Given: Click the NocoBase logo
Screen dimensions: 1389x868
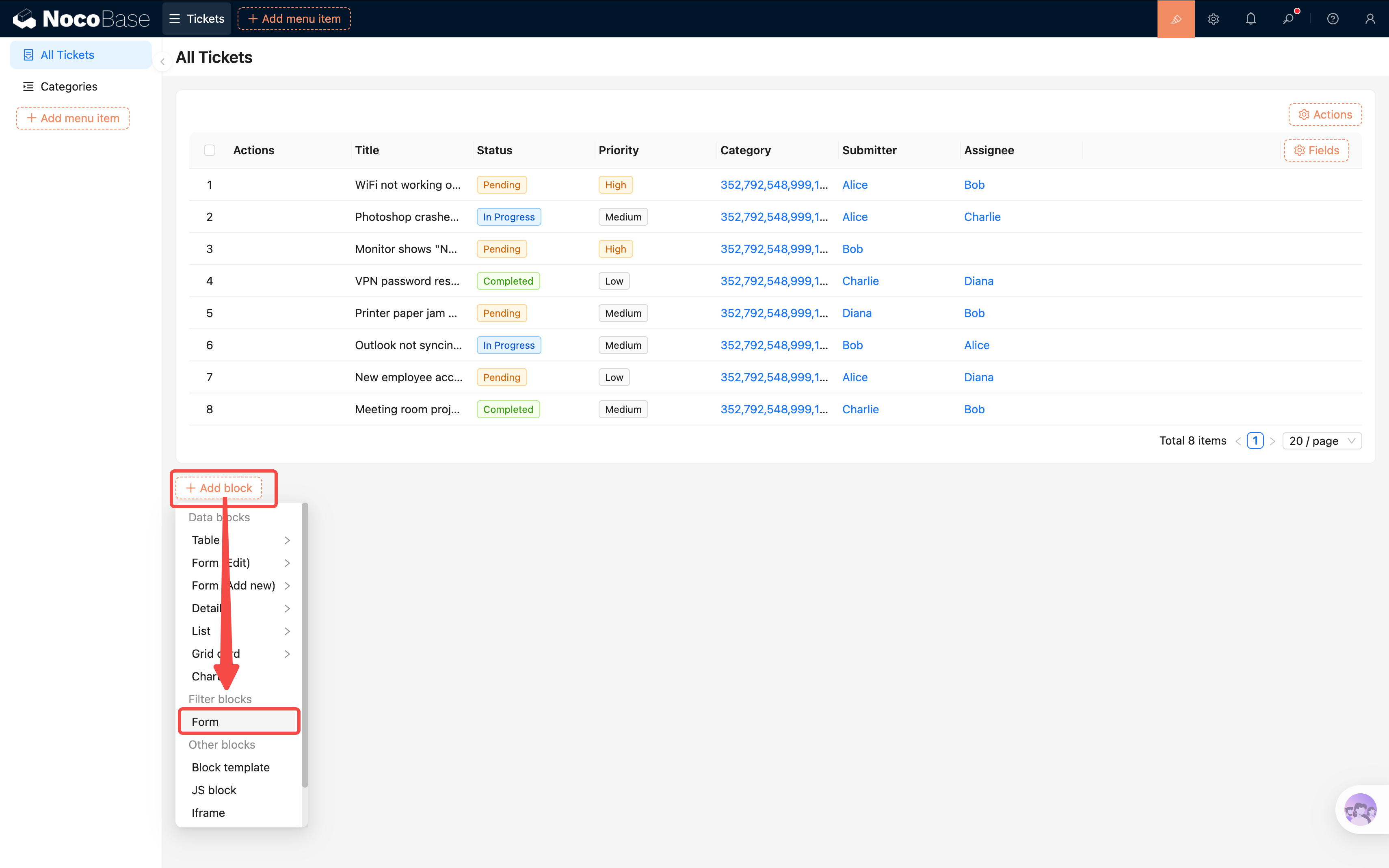Looking at the screenshot, I should tap(81, 19).
